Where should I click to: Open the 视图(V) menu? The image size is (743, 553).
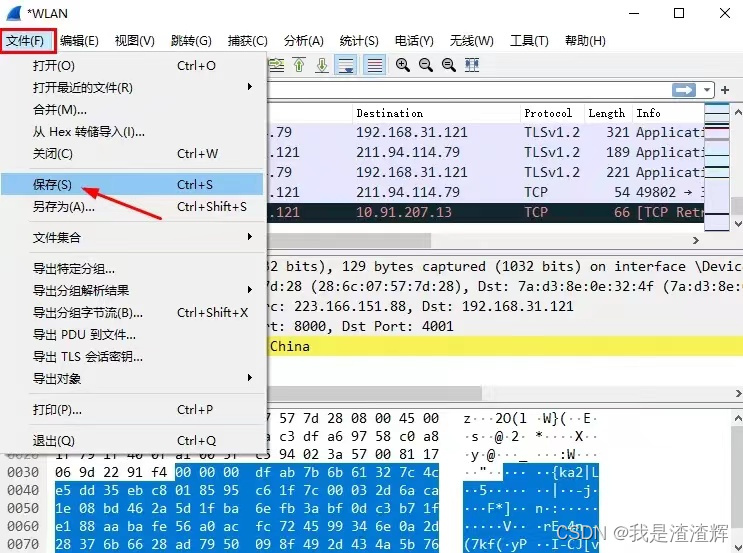[x=135, y=41]
